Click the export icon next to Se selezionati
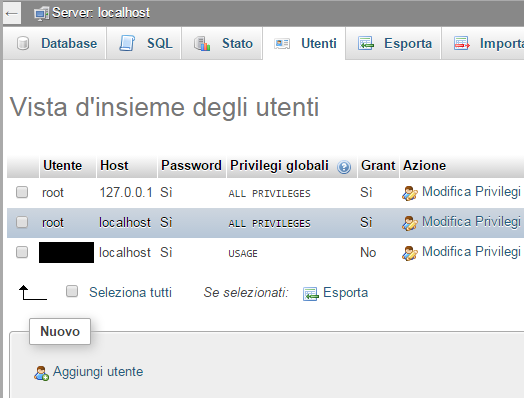 click(310, 294)
